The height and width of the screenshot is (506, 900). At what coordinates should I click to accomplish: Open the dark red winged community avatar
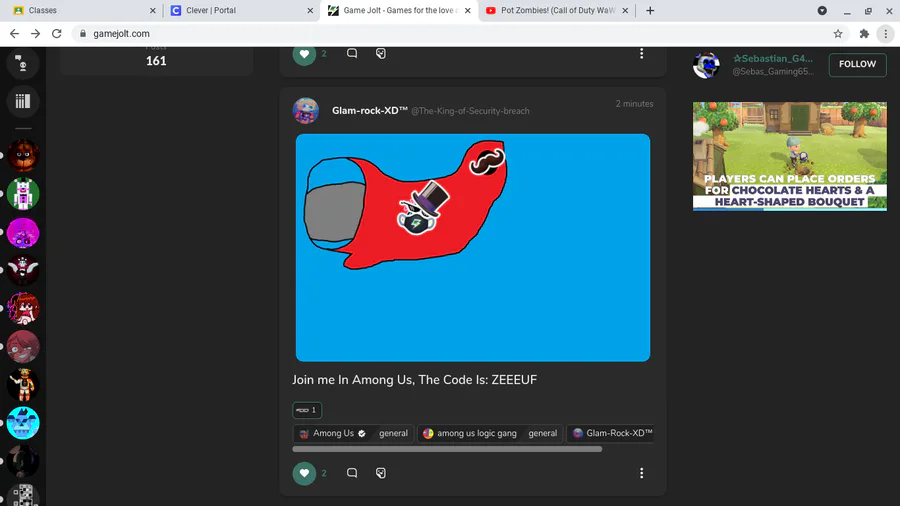click(23, 270)
